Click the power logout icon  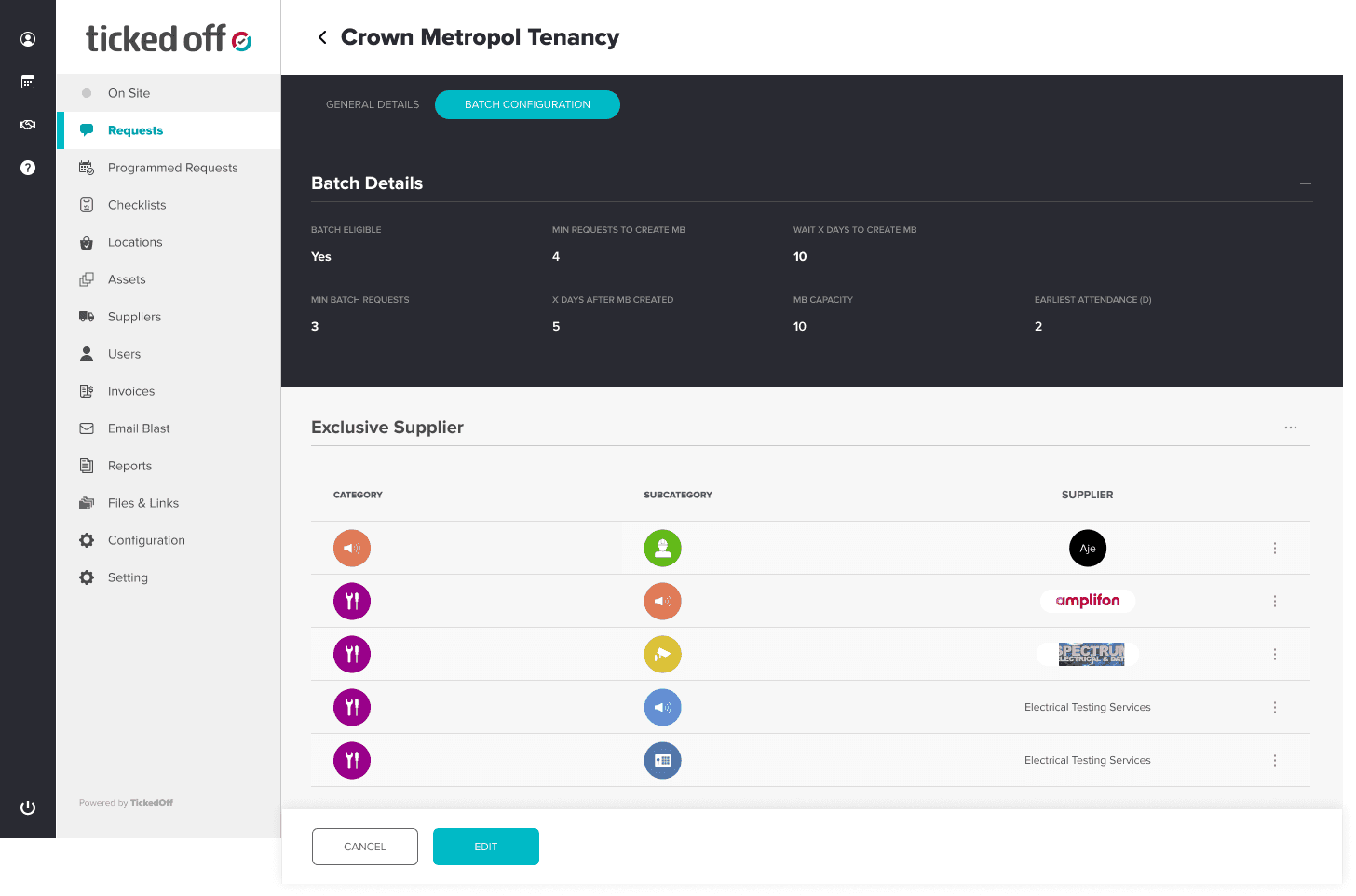click(28, 808)
